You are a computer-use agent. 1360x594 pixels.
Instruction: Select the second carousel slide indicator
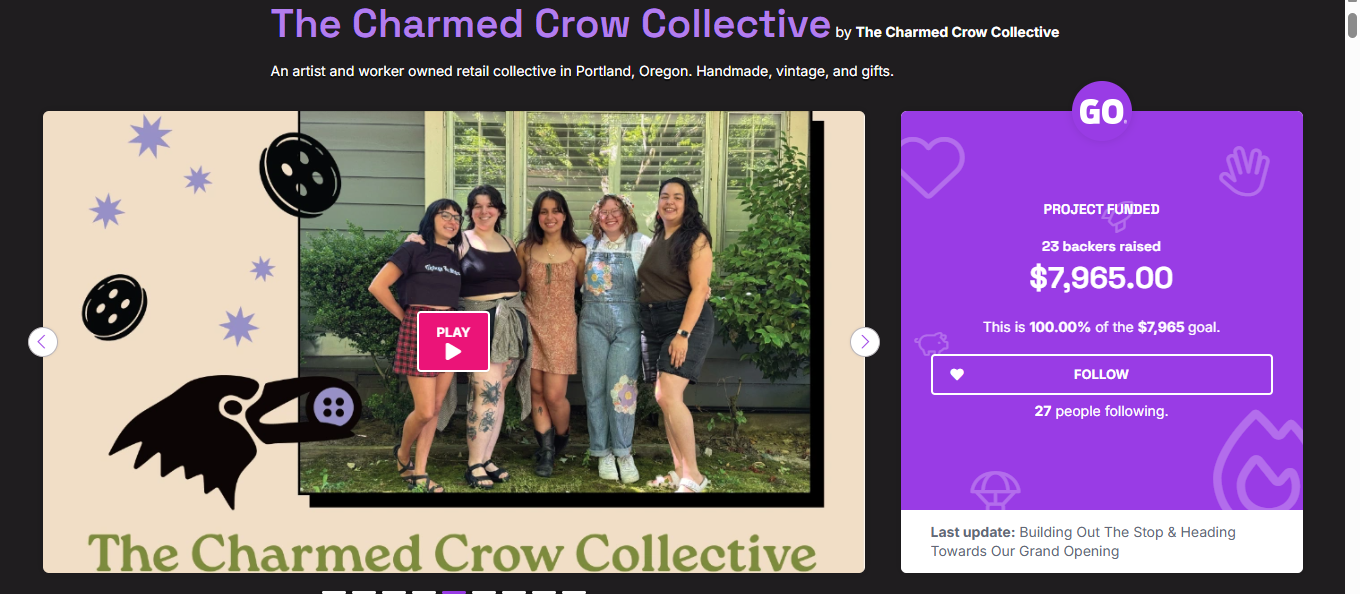click(364, 592)
